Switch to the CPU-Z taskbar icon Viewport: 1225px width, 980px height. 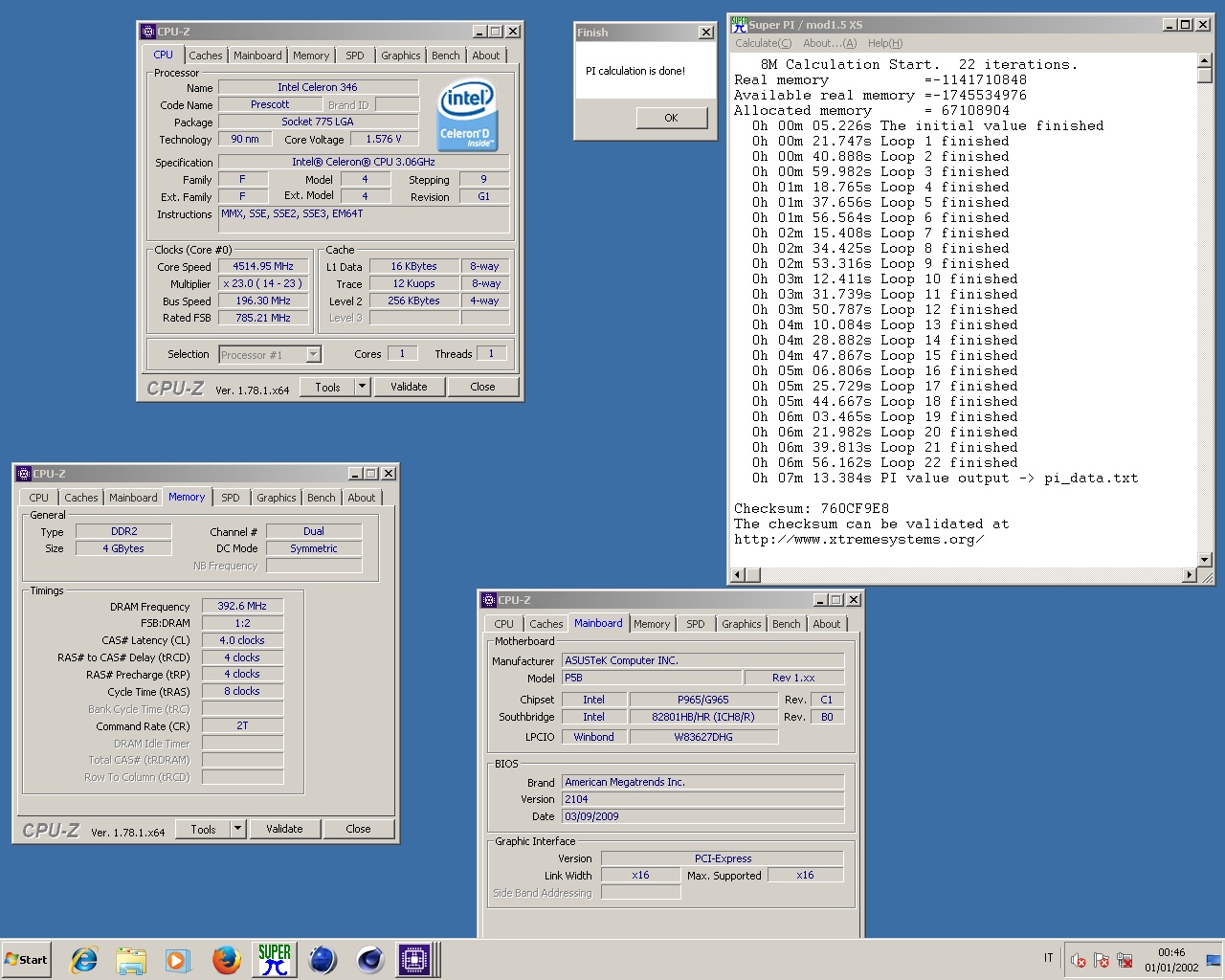pyautogui.click(x=415, y=959)
